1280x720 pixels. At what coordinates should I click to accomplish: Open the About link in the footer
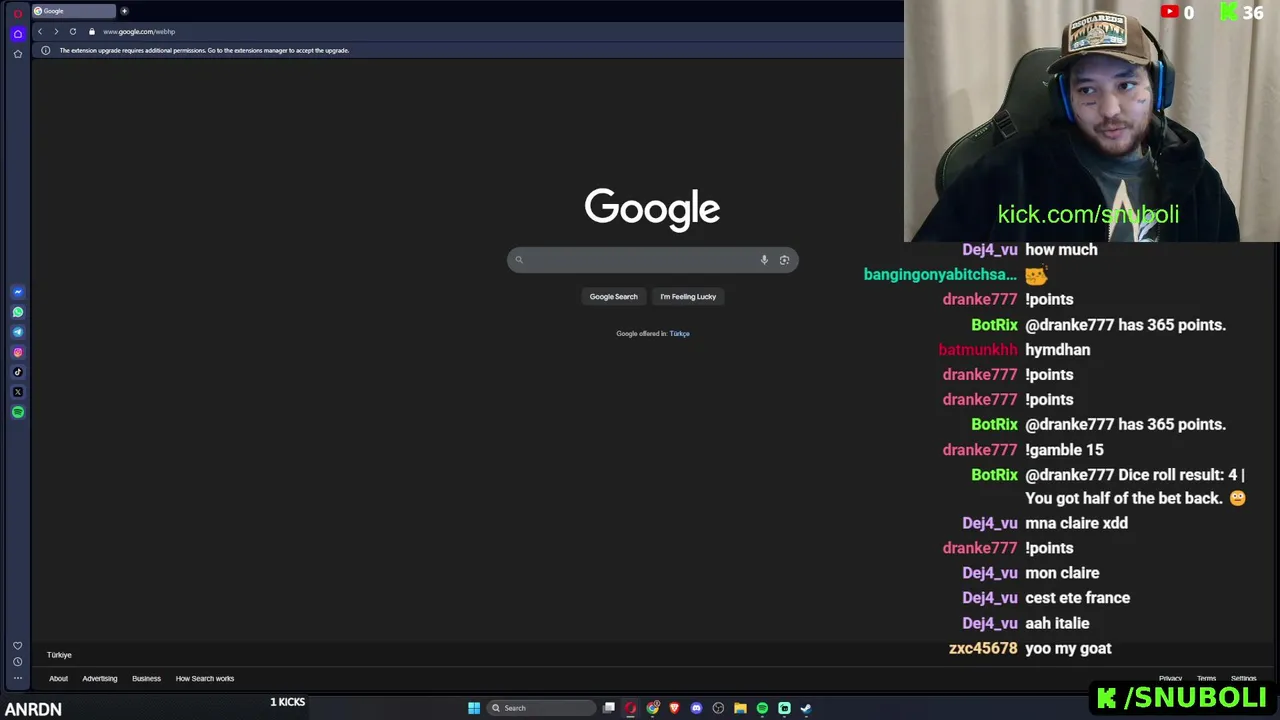pyautogui.click(x=58, y=678)
